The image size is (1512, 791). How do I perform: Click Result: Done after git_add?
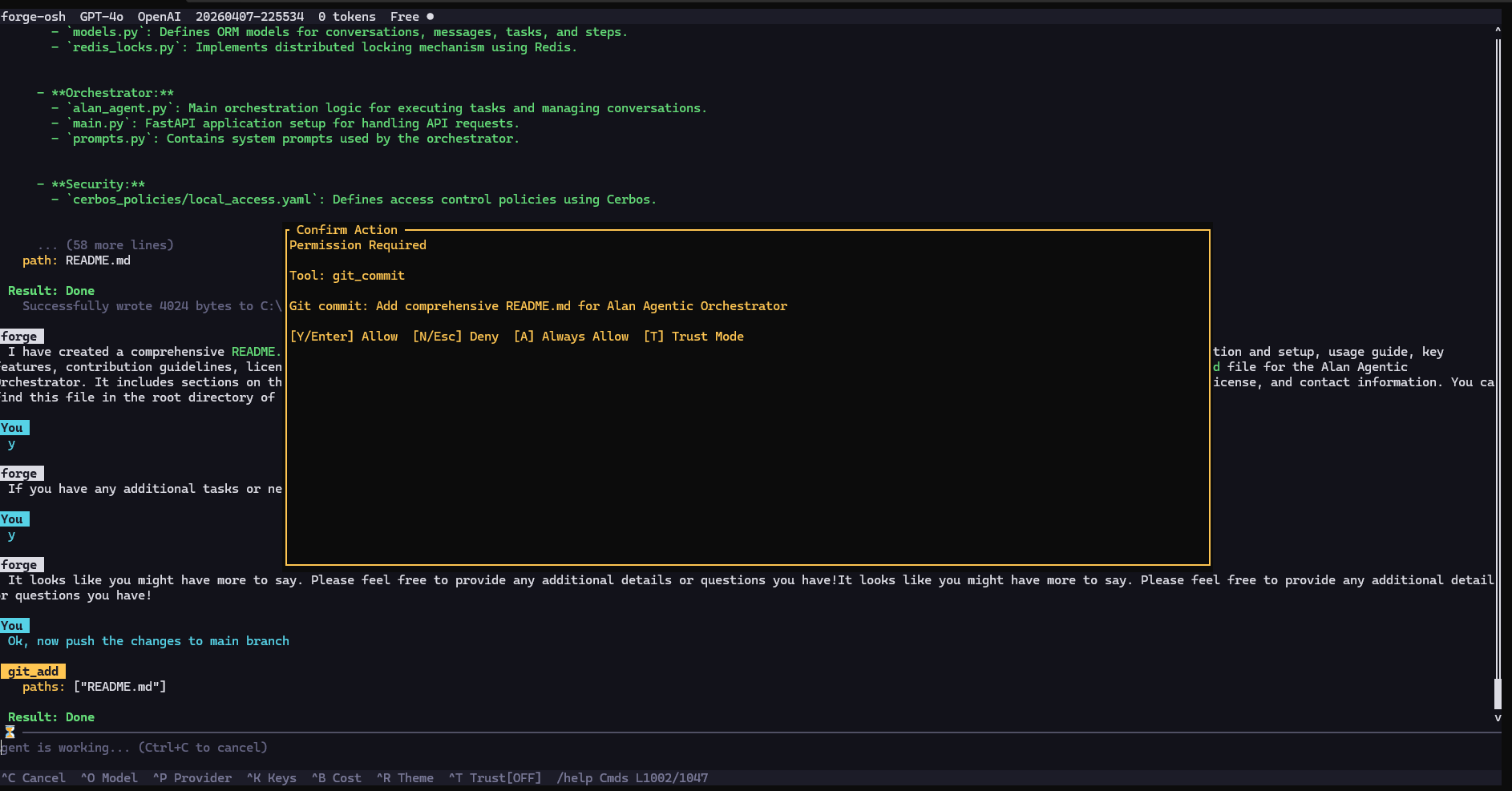pos(51,717)
